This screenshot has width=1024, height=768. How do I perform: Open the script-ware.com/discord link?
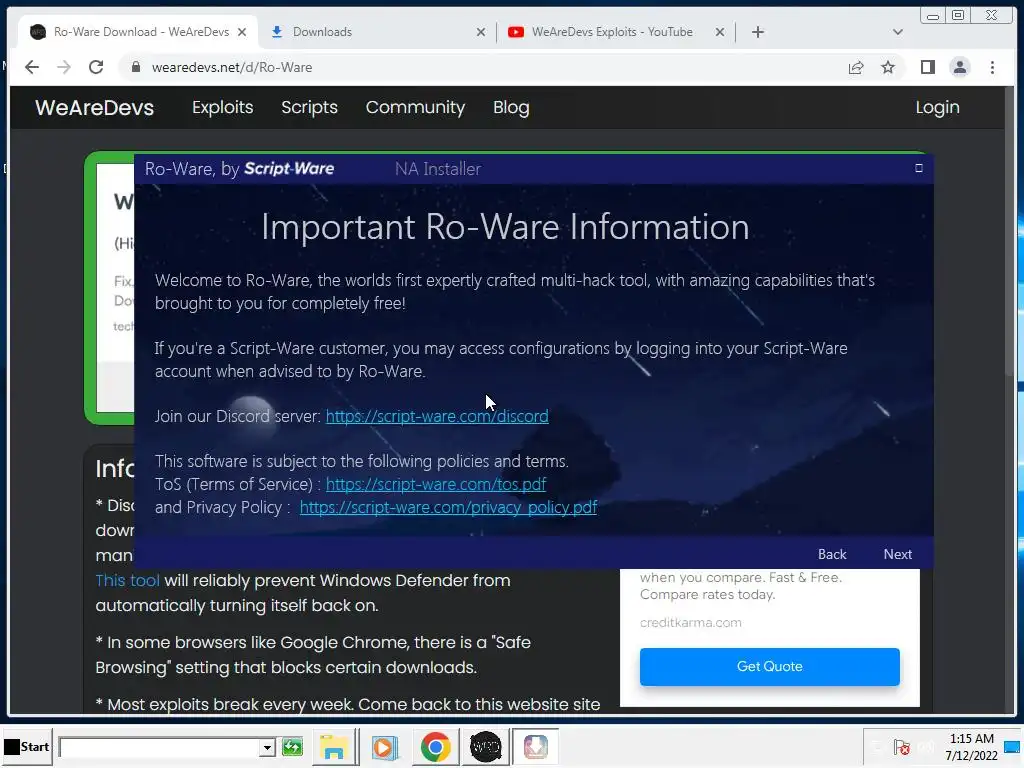437,416
